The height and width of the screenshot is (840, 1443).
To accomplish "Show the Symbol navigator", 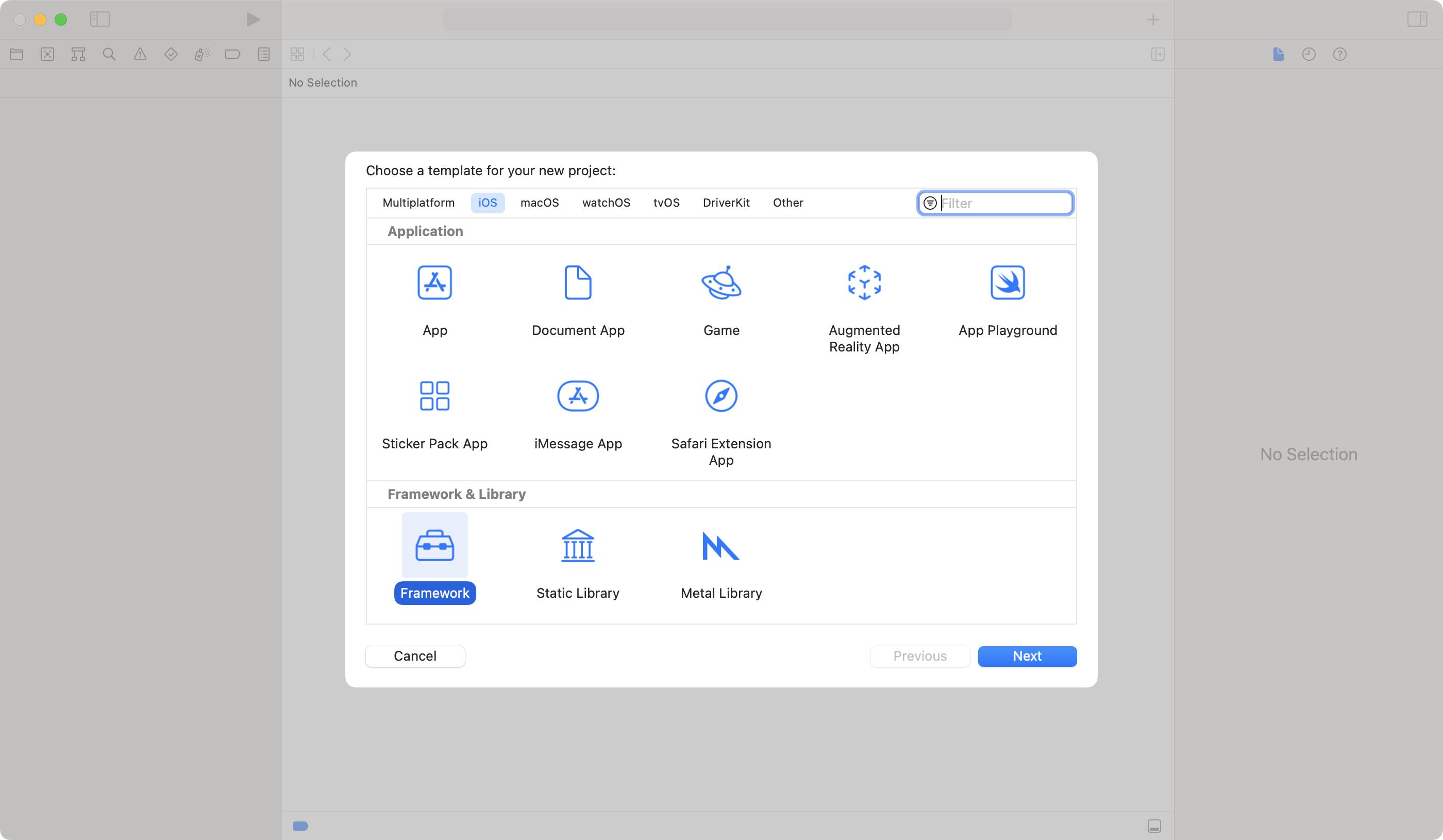I will 78,55.
